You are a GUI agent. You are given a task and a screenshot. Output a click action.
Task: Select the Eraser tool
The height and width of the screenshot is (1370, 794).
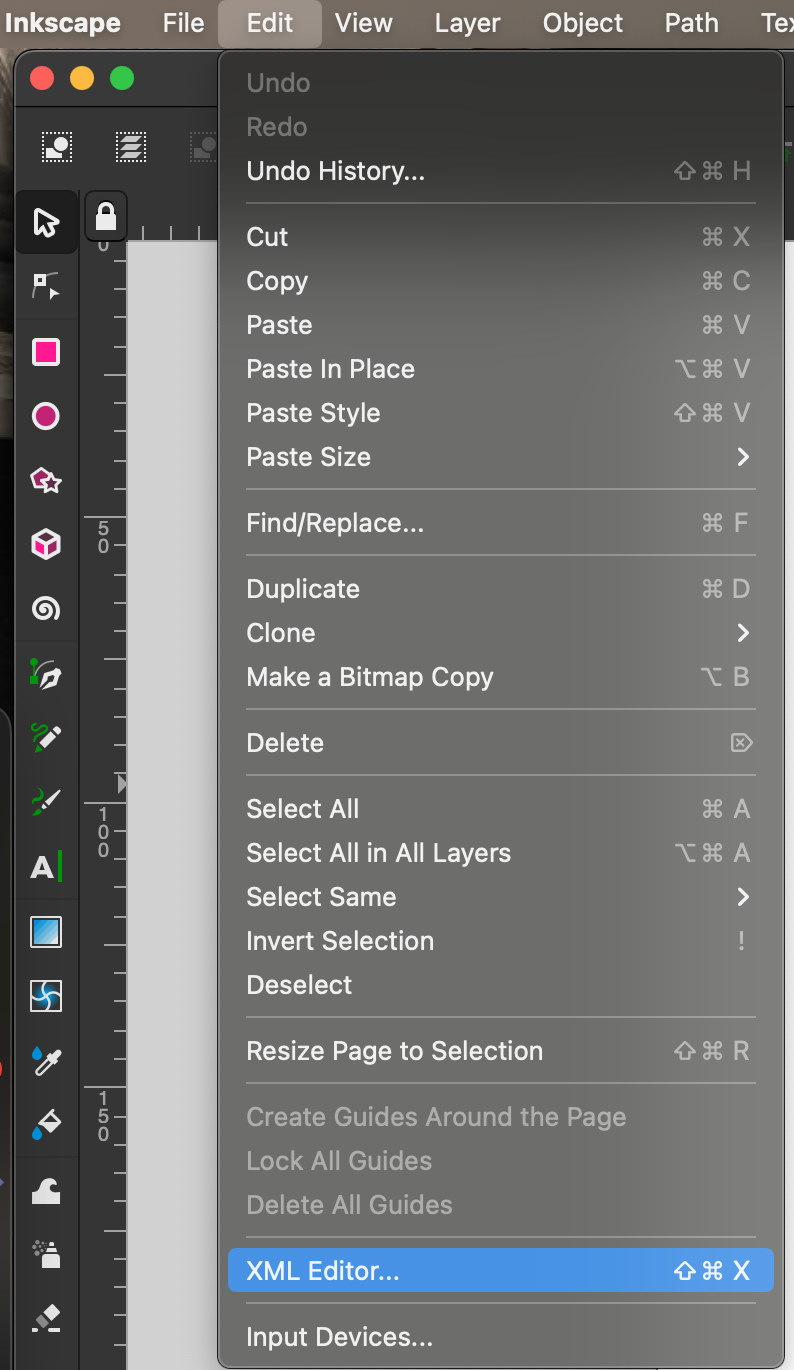46,1318
